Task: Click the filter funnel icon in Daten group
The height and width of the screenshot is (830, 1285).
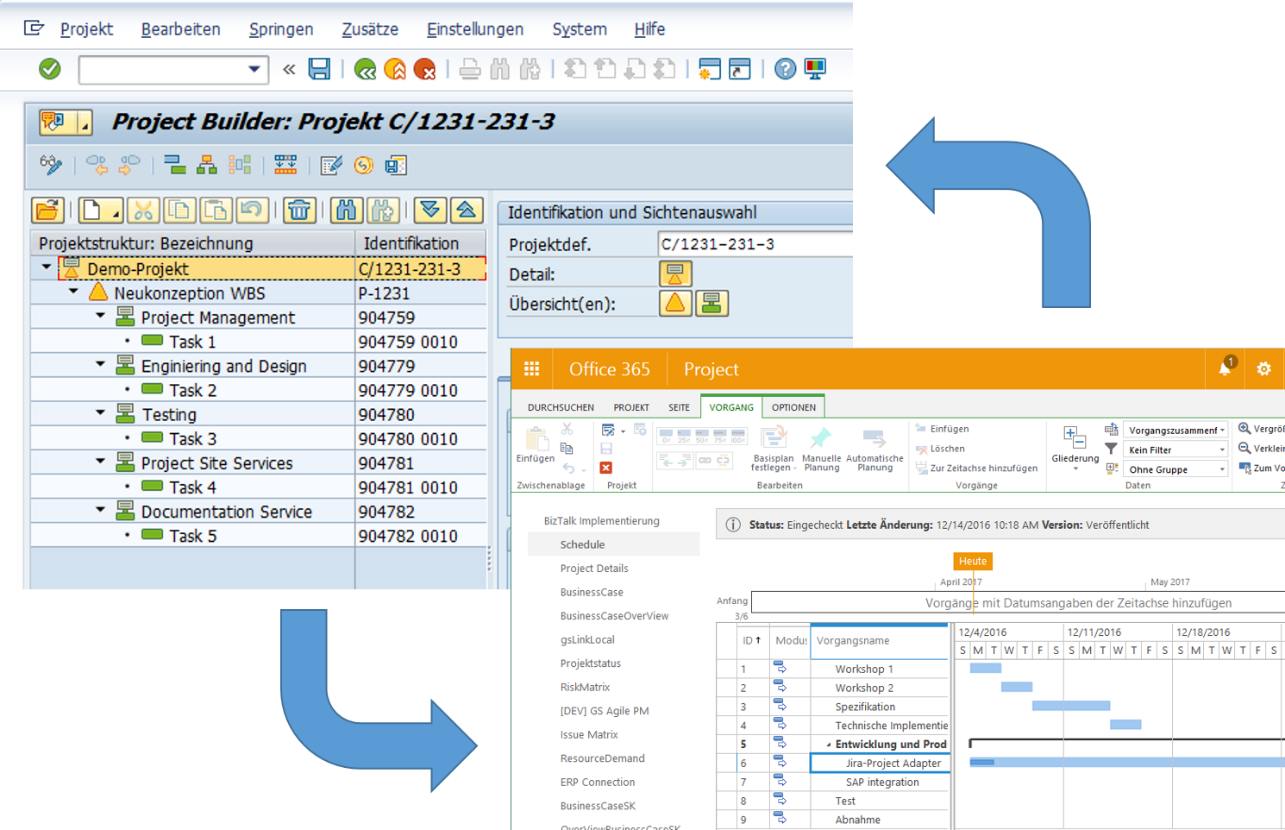Action: [1111, 449]
